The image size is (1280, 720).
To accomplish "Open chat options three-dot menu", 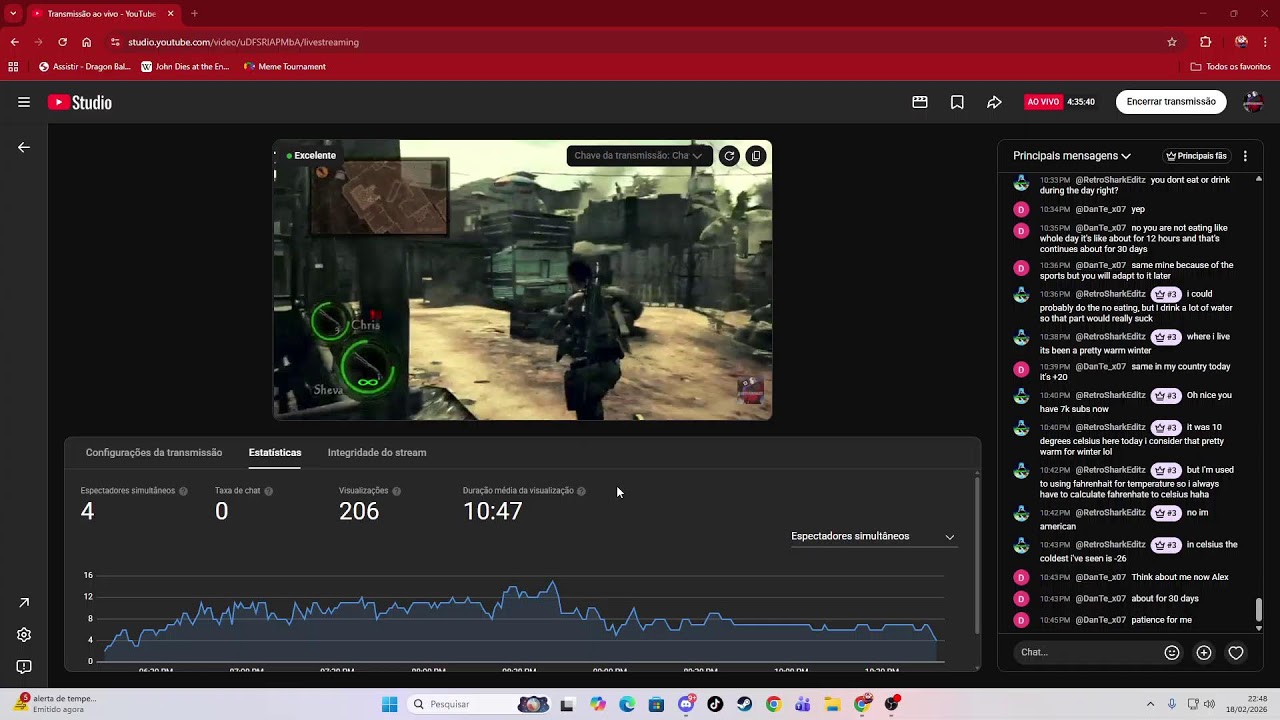I will (x=1245, y=156).
